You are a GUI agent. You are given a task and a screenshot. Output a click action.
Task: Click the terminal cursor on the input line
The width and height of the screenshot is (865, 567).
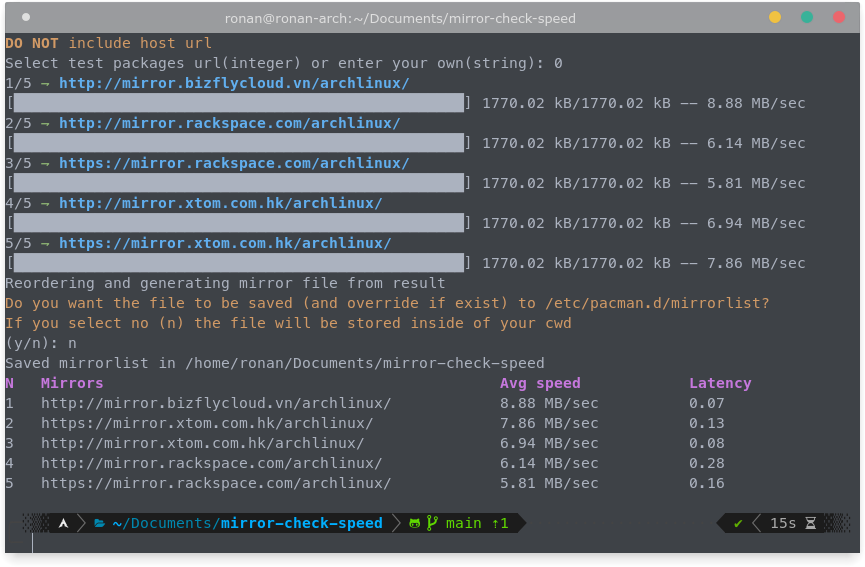(33, 543)
